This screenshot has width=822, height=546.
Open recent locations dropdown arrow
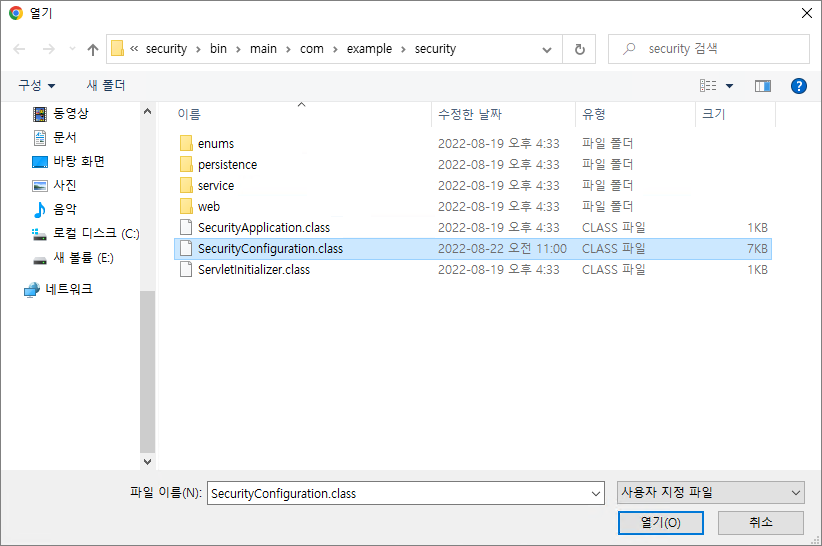point(72,49)
